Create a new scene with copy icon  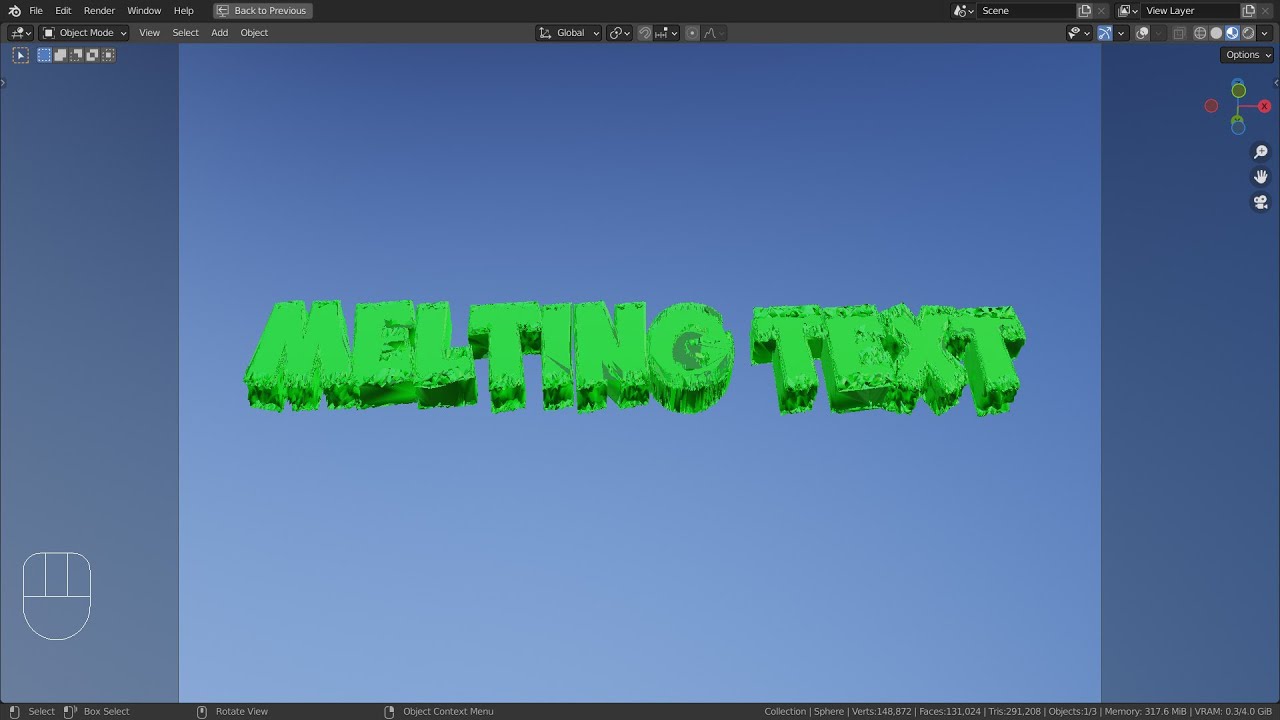pos(1085,10)
